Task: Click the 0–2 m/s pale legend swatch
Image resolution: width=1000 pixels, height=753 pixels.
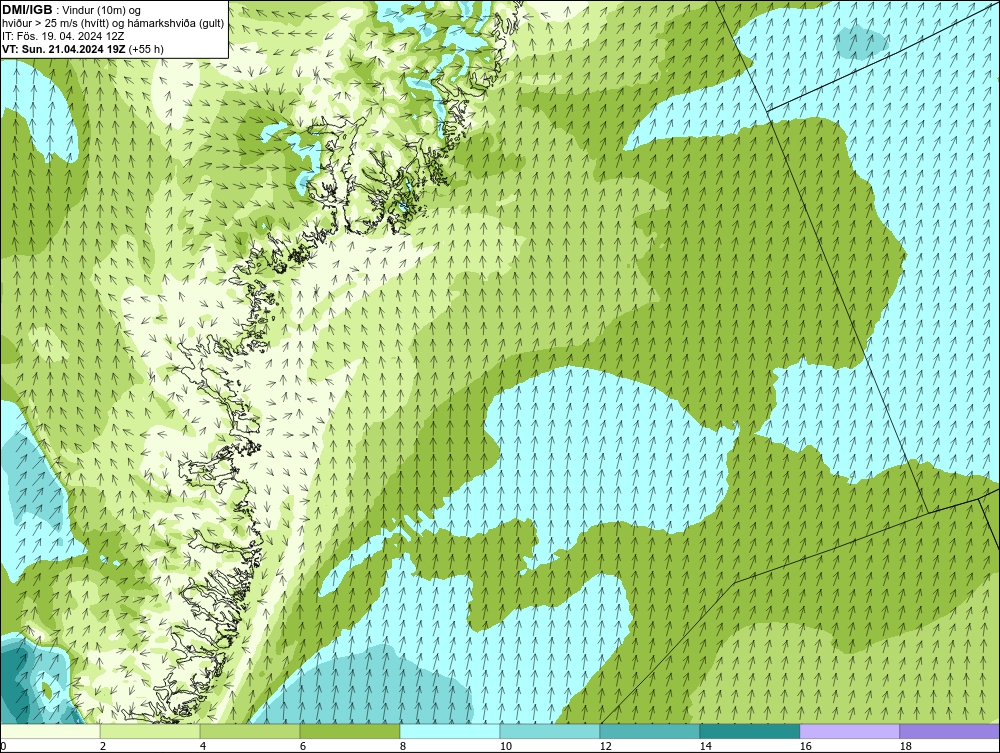Action: click(x=50, y=731)
